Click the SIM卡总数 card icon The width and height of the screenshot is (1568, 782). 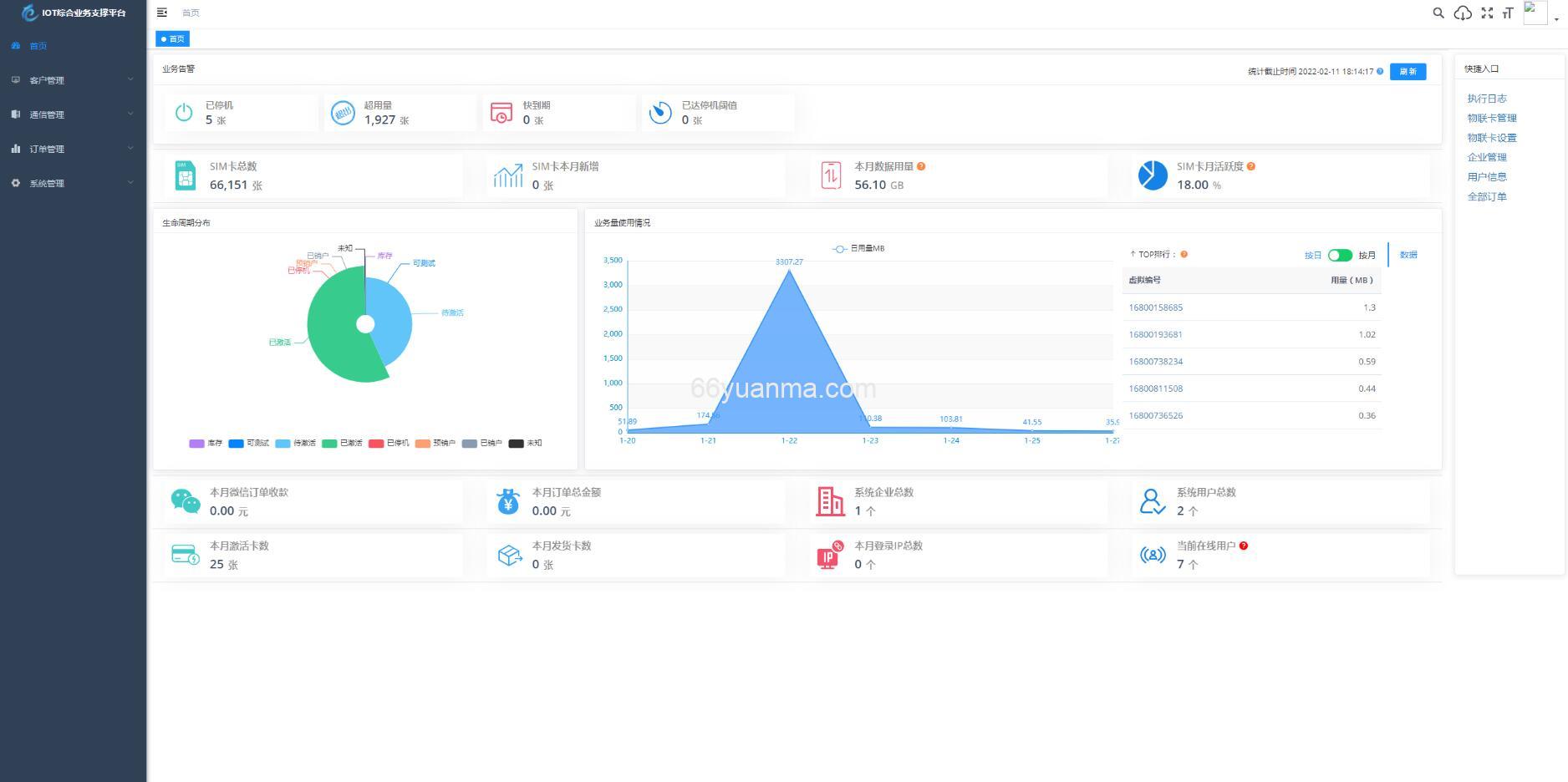click(x=186, y=175)
